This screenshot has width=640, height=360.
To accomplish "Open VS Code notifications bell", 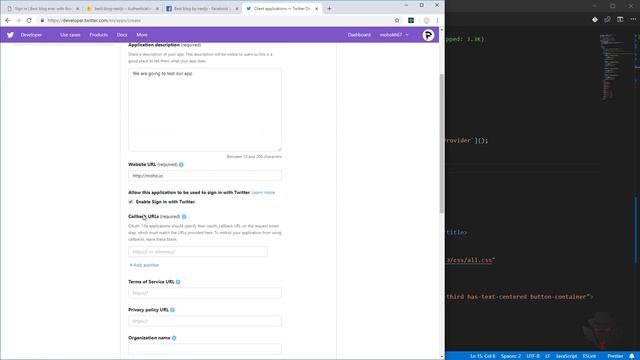I will (632, 356).
